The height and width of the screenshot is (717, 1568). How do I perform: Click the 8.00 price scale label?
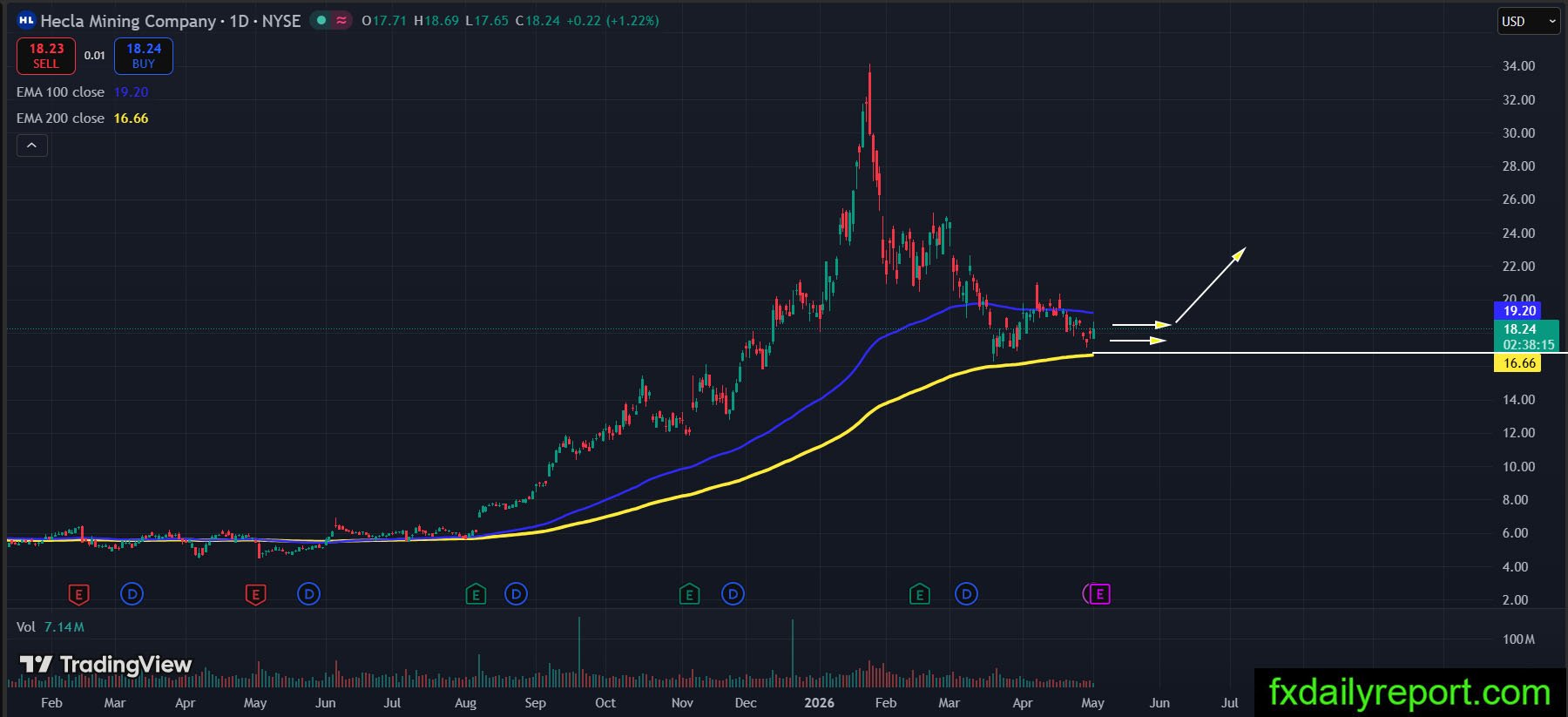click(1515, 500)
